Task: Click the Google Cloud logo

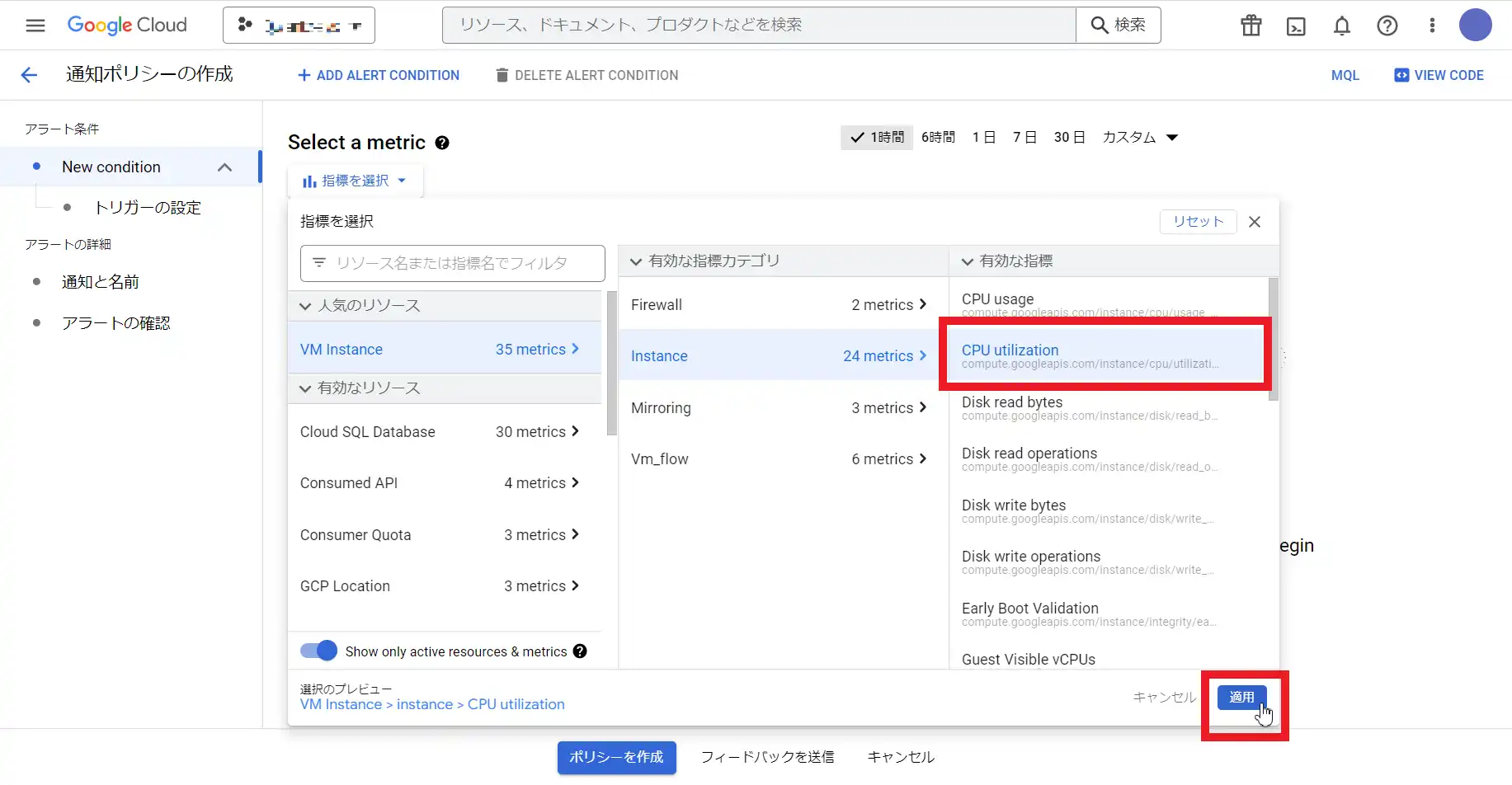Action: coord(127,26)
